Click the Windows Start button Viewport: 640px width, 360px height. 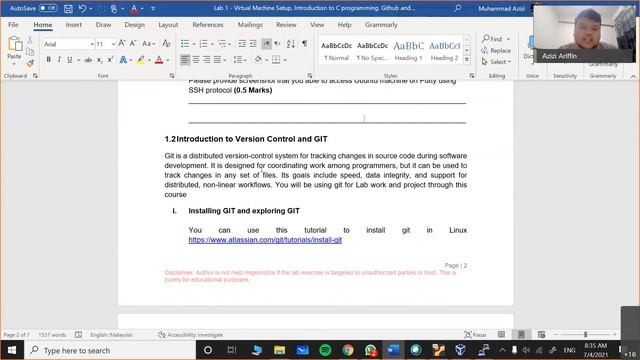(x=12, y=350)
